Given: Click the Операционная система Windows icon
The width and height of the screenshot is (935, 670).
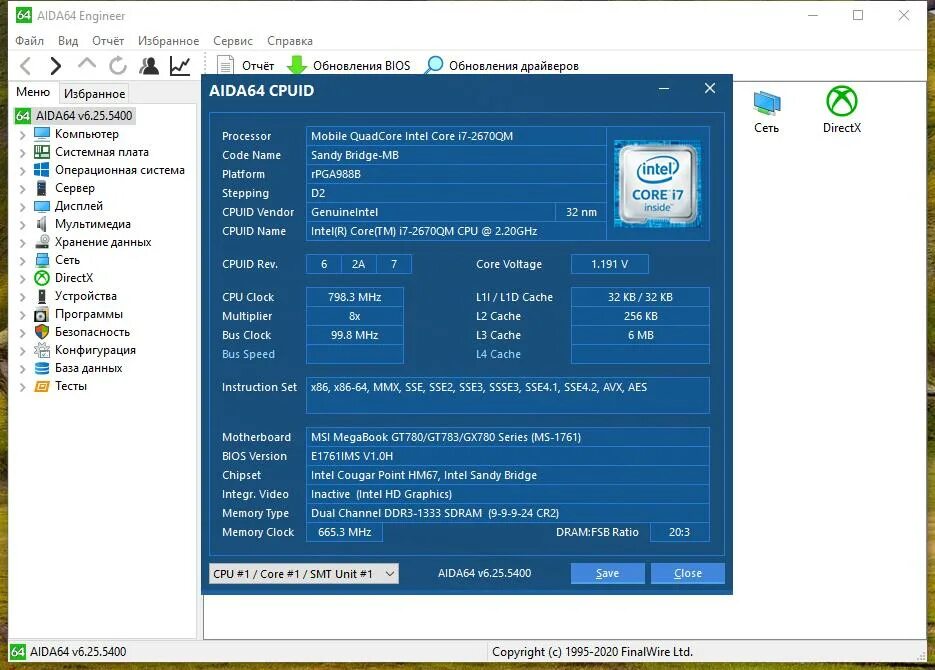Looking at the screenshot, I should (42, 169).
